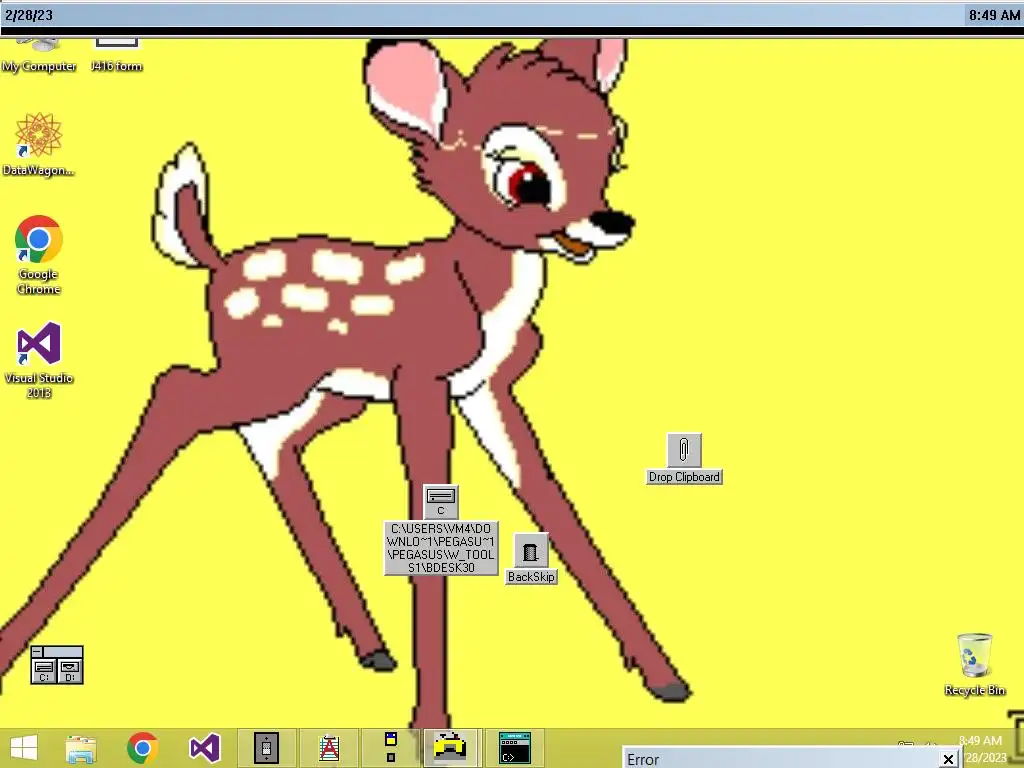Switch to Chrome in the taskbar
The image size is (1024, 768).
(x=142, y=748)
